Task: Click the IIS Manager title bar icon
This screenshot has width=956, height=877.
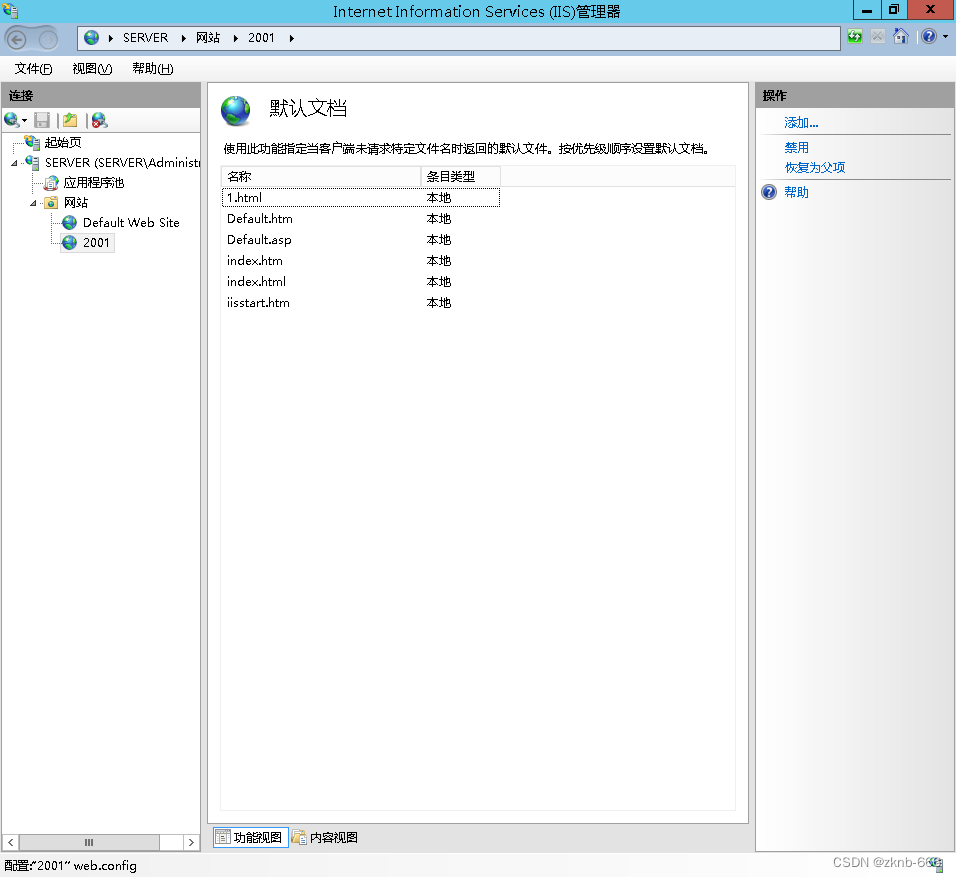Action: pyautogui.click(x=10, y=10)
